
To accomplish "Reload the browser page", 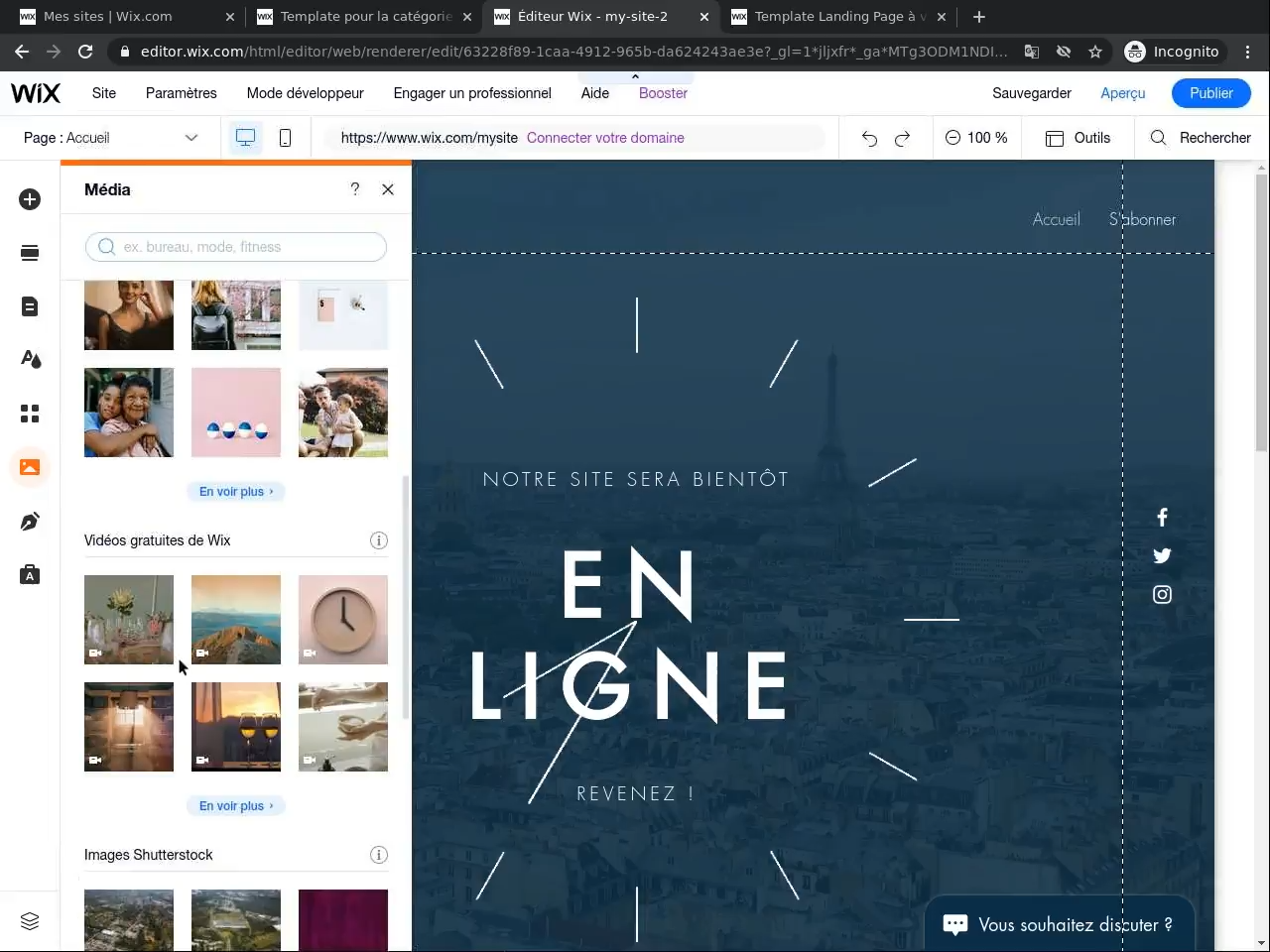I will 85,52.
